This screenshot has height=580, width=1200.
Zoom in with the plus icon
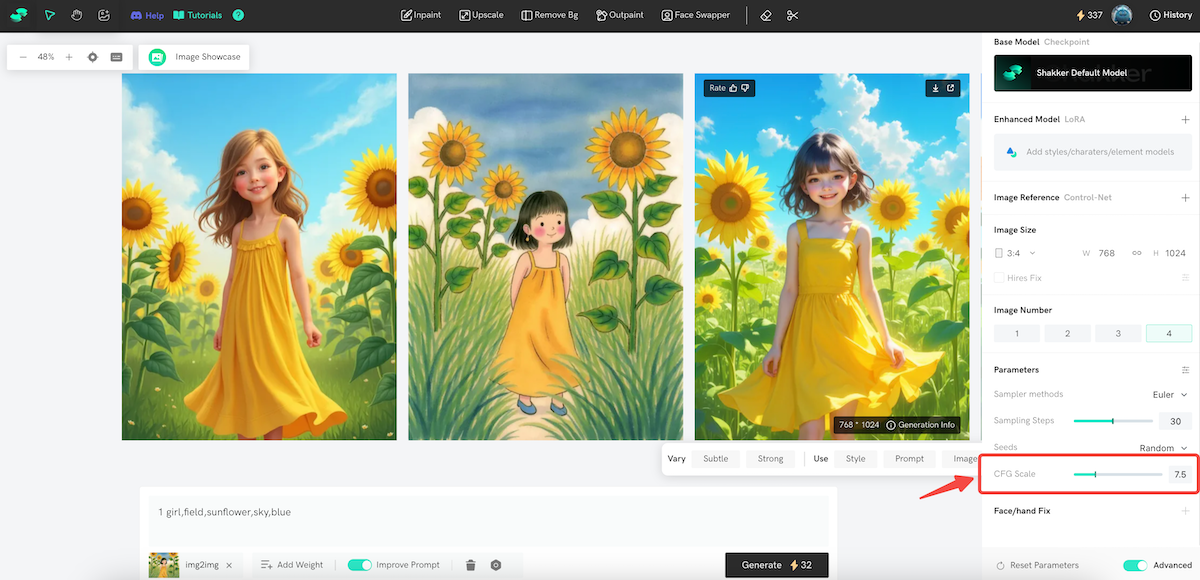(x=69, y=57)
